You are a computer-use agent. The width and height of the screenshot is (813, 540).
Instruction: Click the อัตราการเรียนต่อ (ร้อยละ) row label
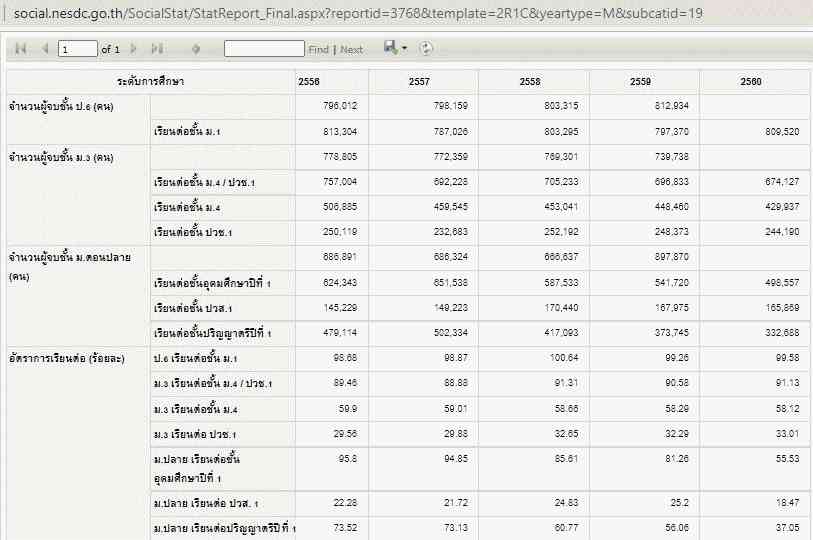coord(66,358)
